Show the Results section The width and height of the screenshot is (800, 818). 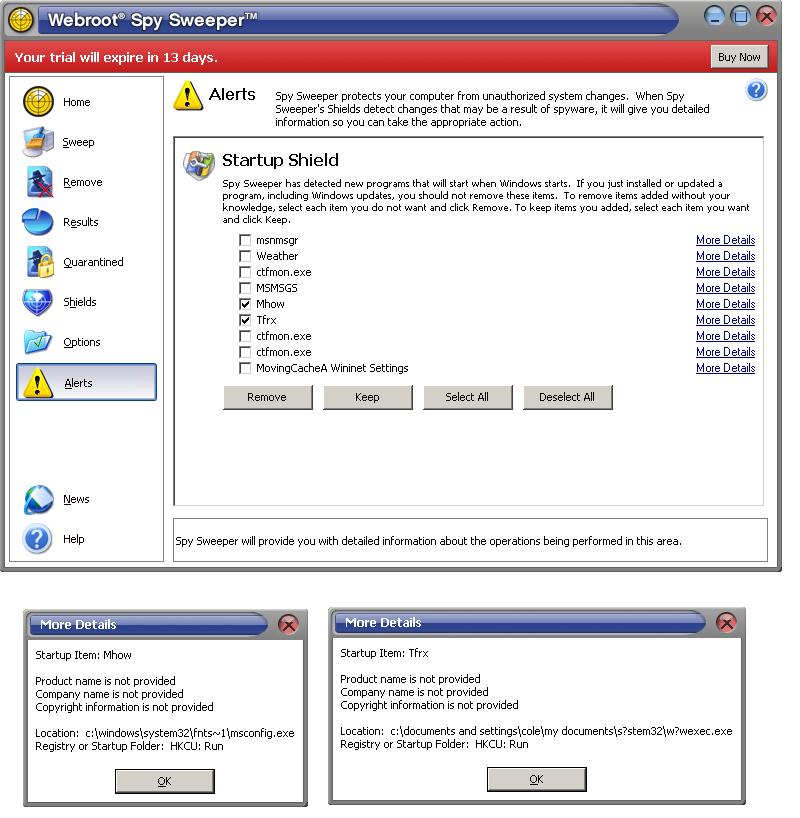[81, 222]
